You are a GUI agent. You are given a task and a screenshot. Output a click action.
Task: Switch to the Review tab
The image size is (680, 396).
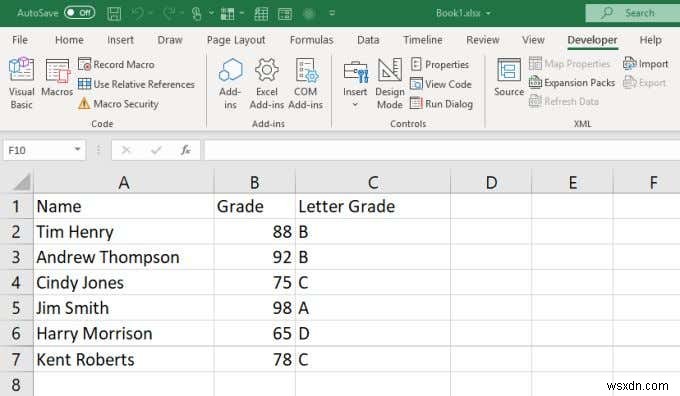(x=483, y=40)
